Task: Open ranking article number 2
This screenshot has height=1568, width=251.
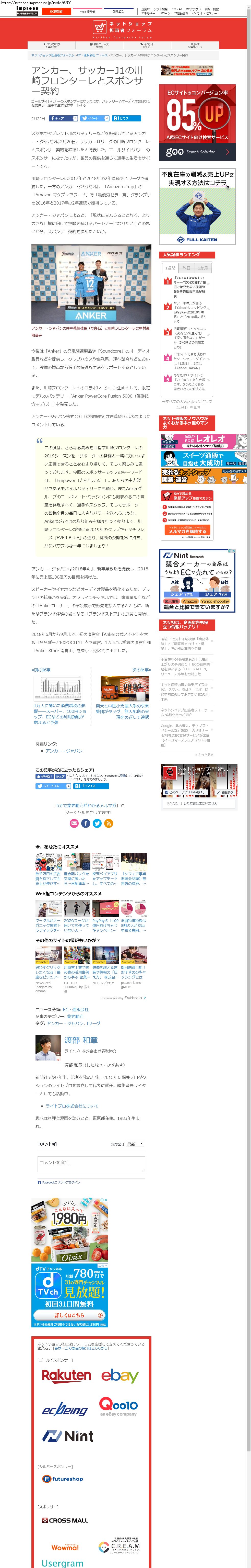Action: coord(190,312)
